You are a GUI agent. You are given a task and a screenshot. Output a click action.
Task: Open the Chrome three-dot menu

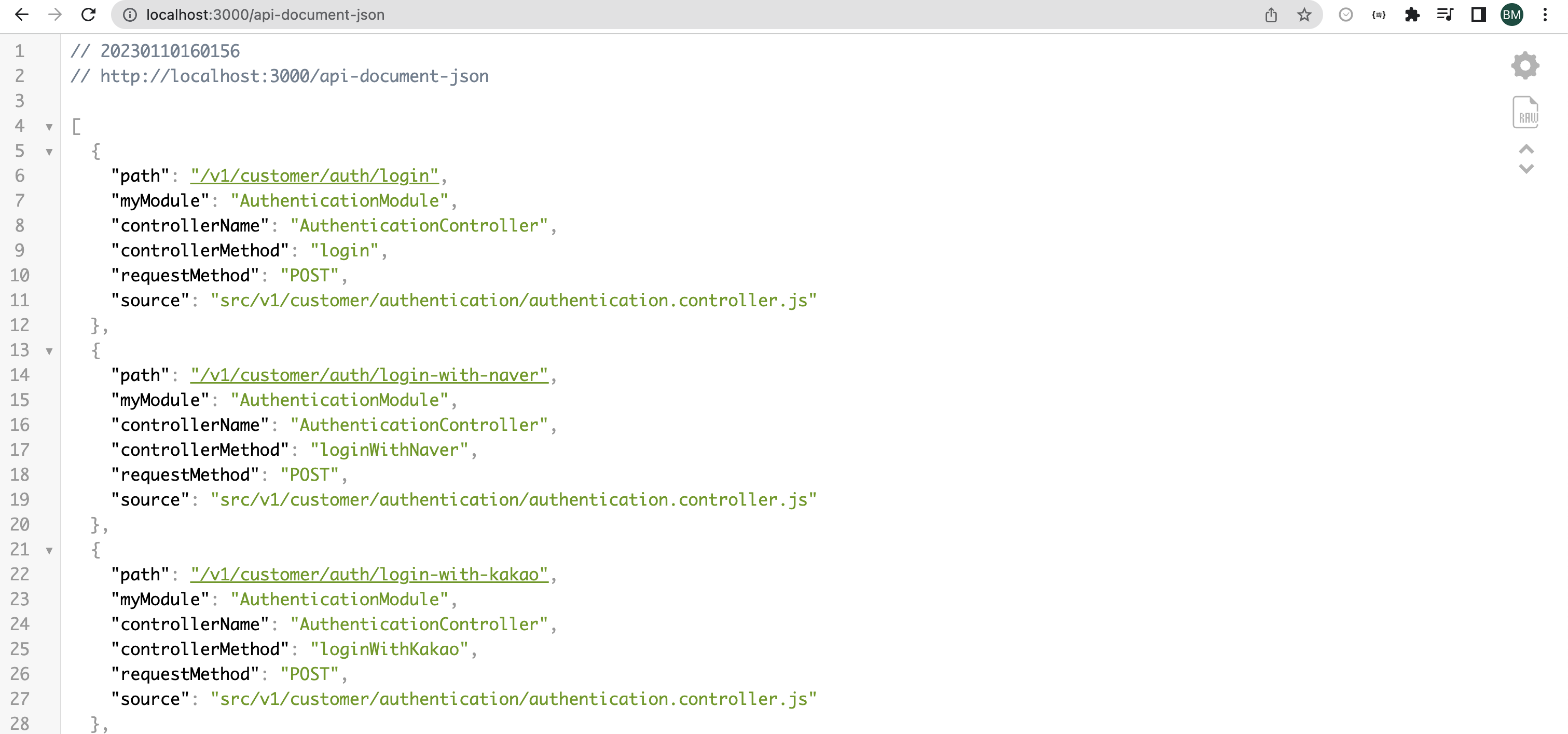1545,15
